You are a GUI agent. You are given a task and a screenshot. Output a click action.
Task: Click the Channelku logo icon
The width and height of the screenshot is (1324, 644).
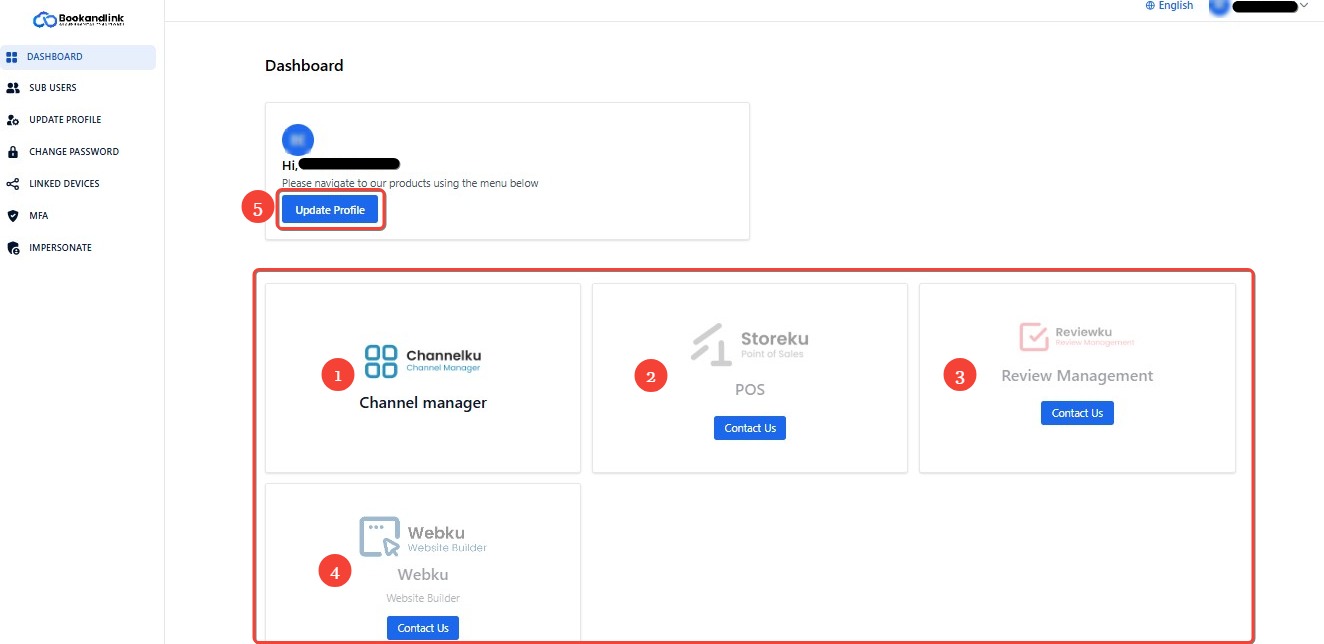click(x=381, y=361)
